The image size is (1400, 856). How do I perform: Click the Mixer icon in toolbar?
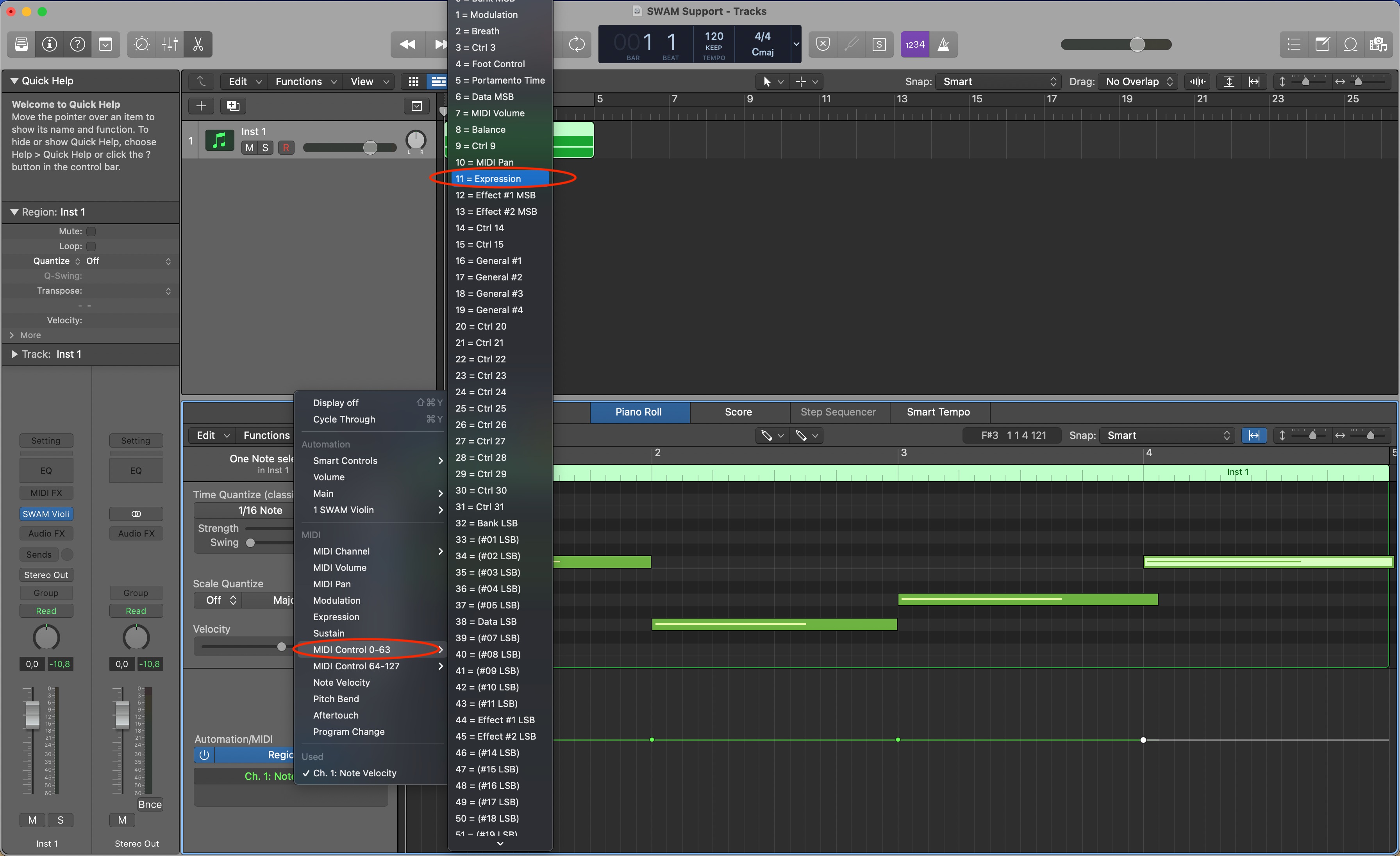169,44
